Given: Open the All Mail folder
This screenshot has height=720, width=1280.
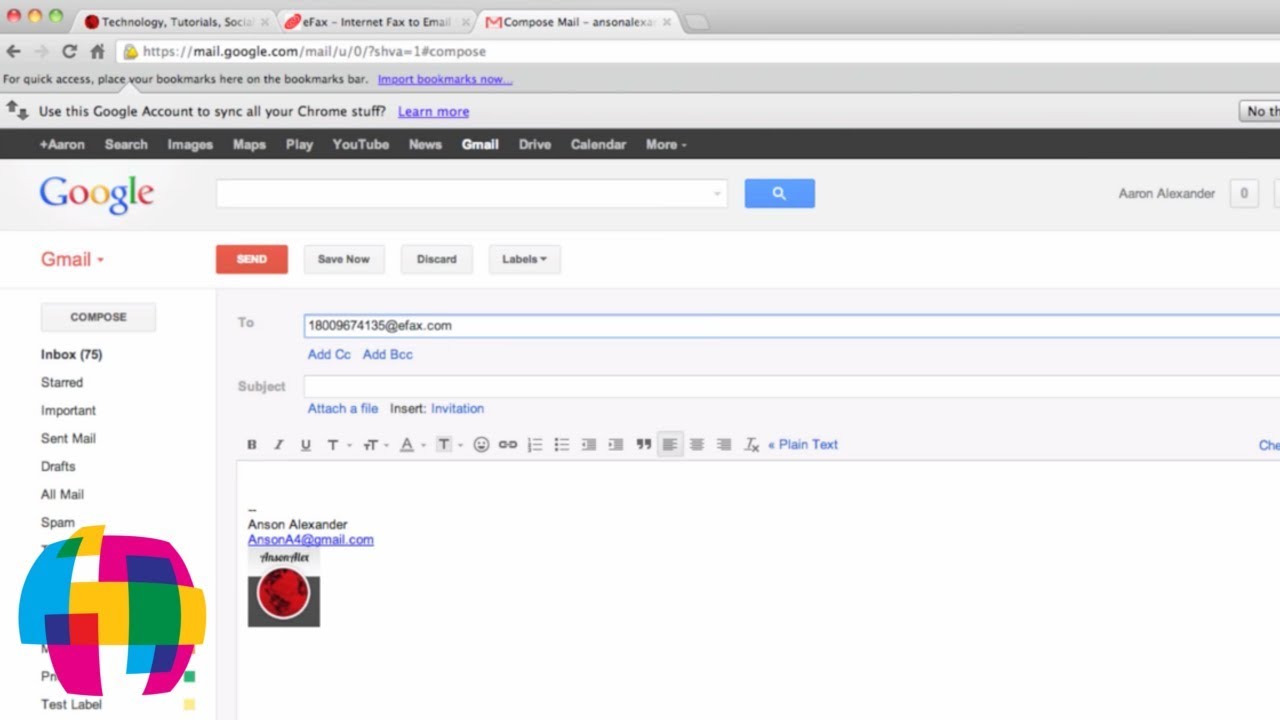Looking at the screenshot, I should pos(62,495).
